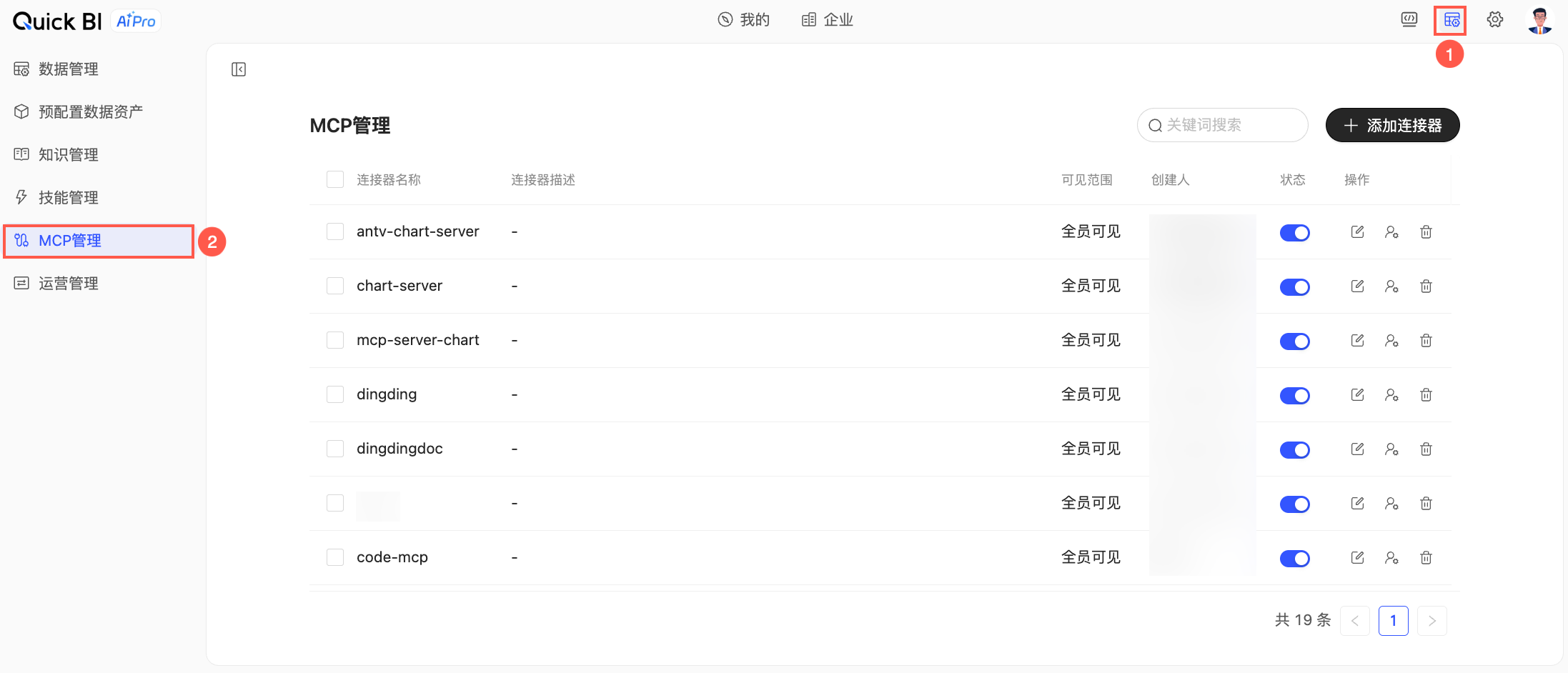1568x673 pixels.
Task: Click the Quick BI logo
Action: click(x=57, y=21)
